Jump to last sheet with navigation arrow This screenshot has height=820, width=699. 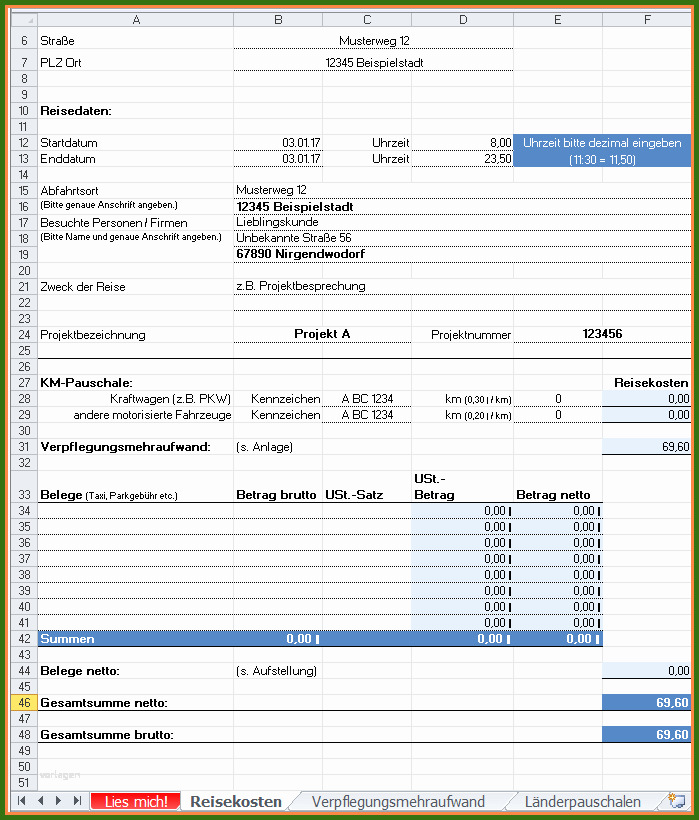point(78,801)
